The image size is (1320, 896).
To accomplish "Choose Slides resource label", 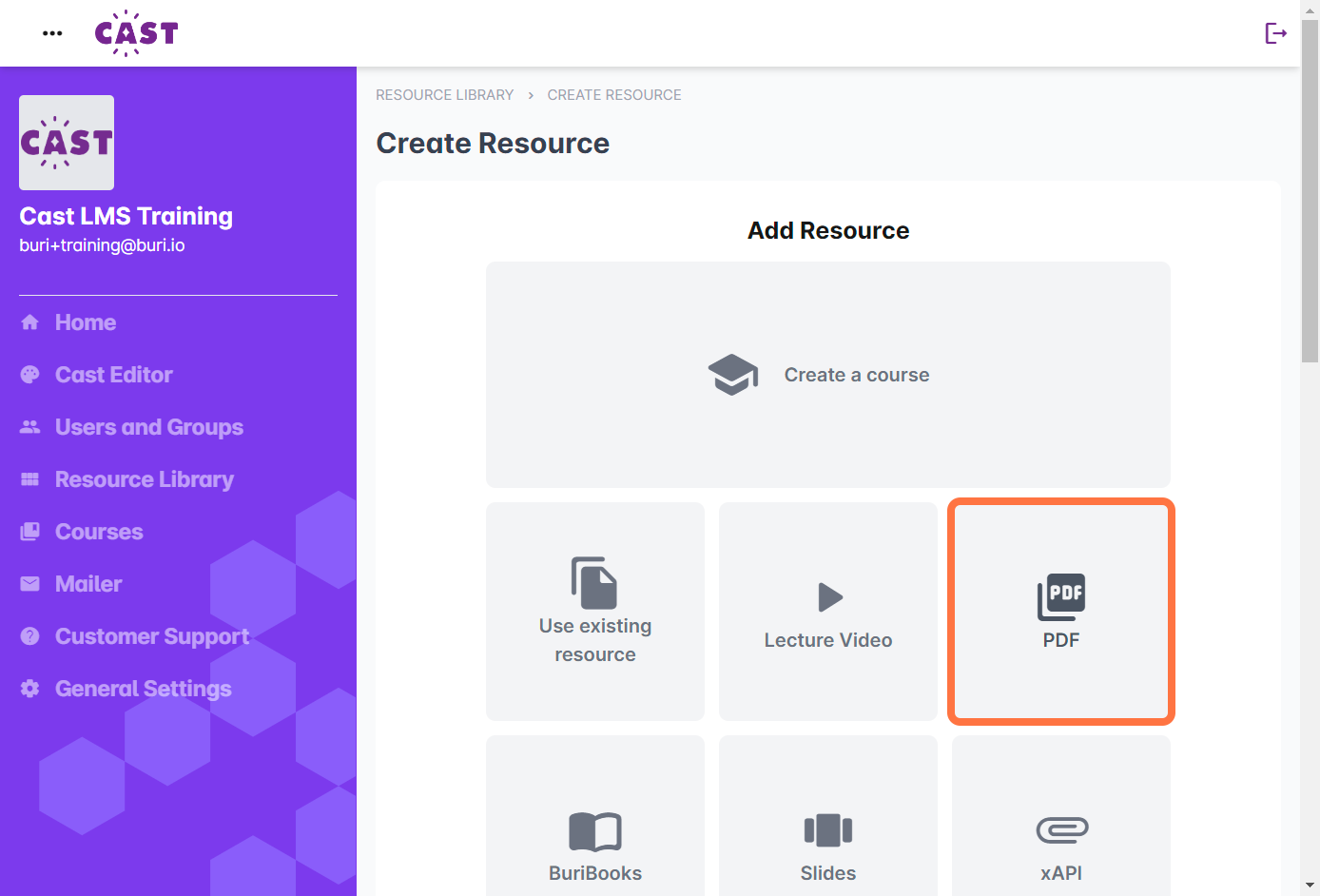I will tap(828, 873).
